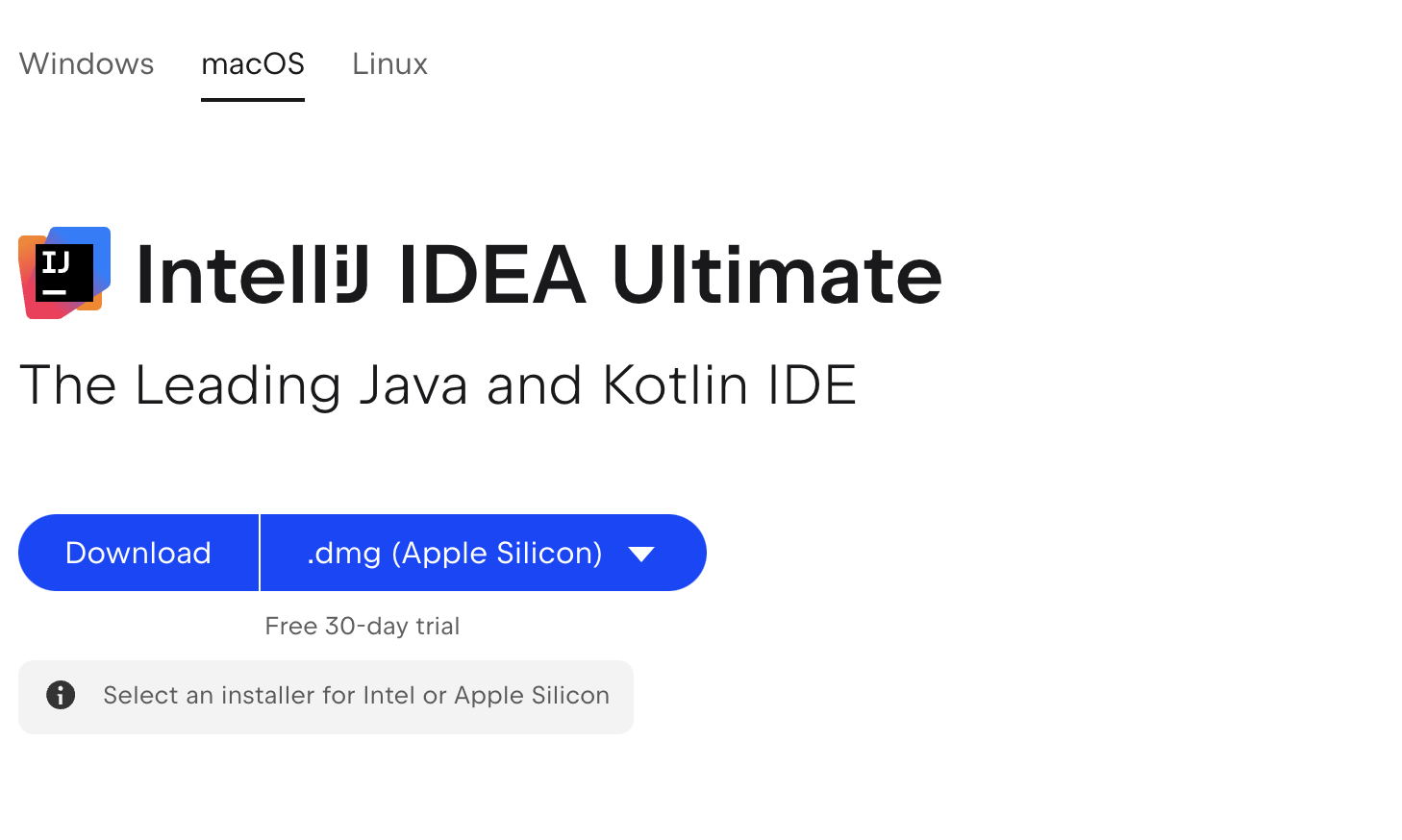
Task: Click the white dropdown triangle arrow
Action: pyautogui.click(x=641, y=554)
